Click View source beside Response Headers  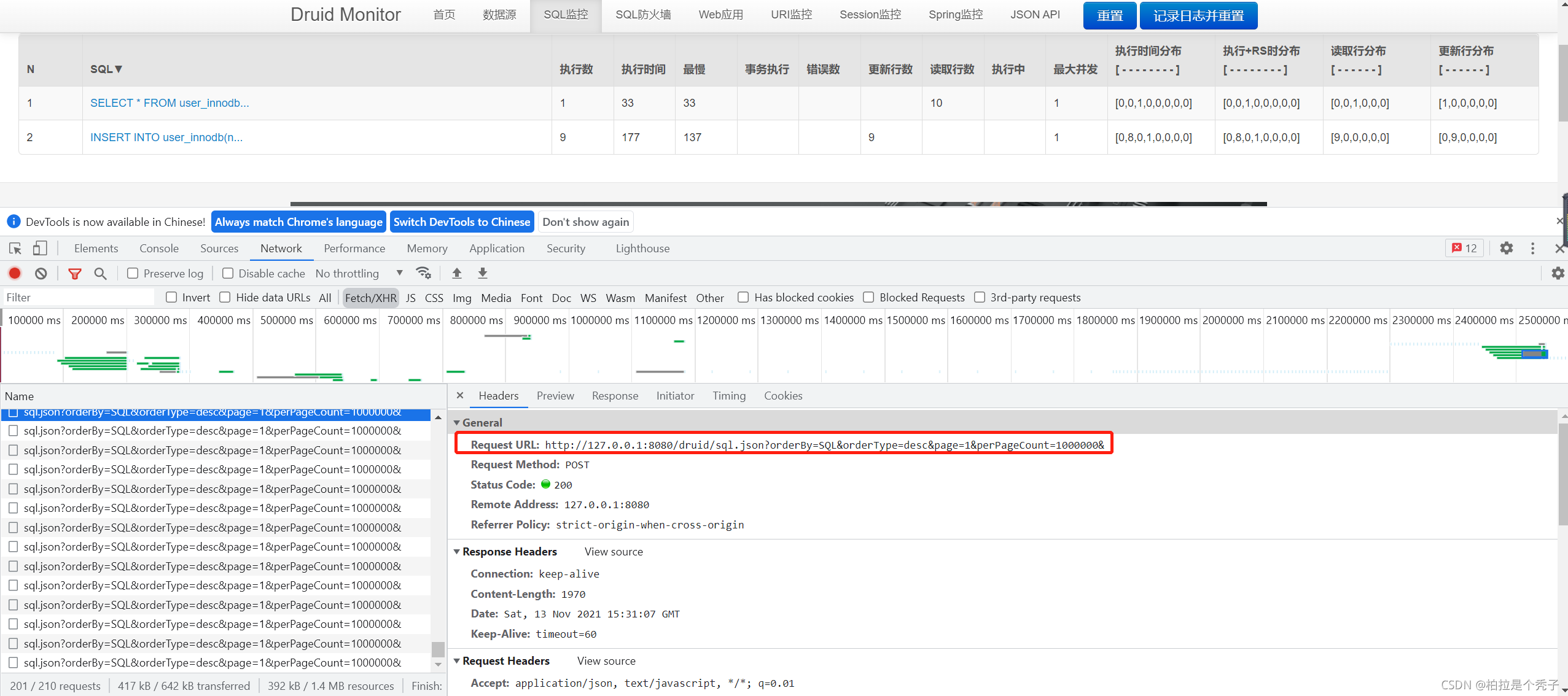click(x=614, y=552)
